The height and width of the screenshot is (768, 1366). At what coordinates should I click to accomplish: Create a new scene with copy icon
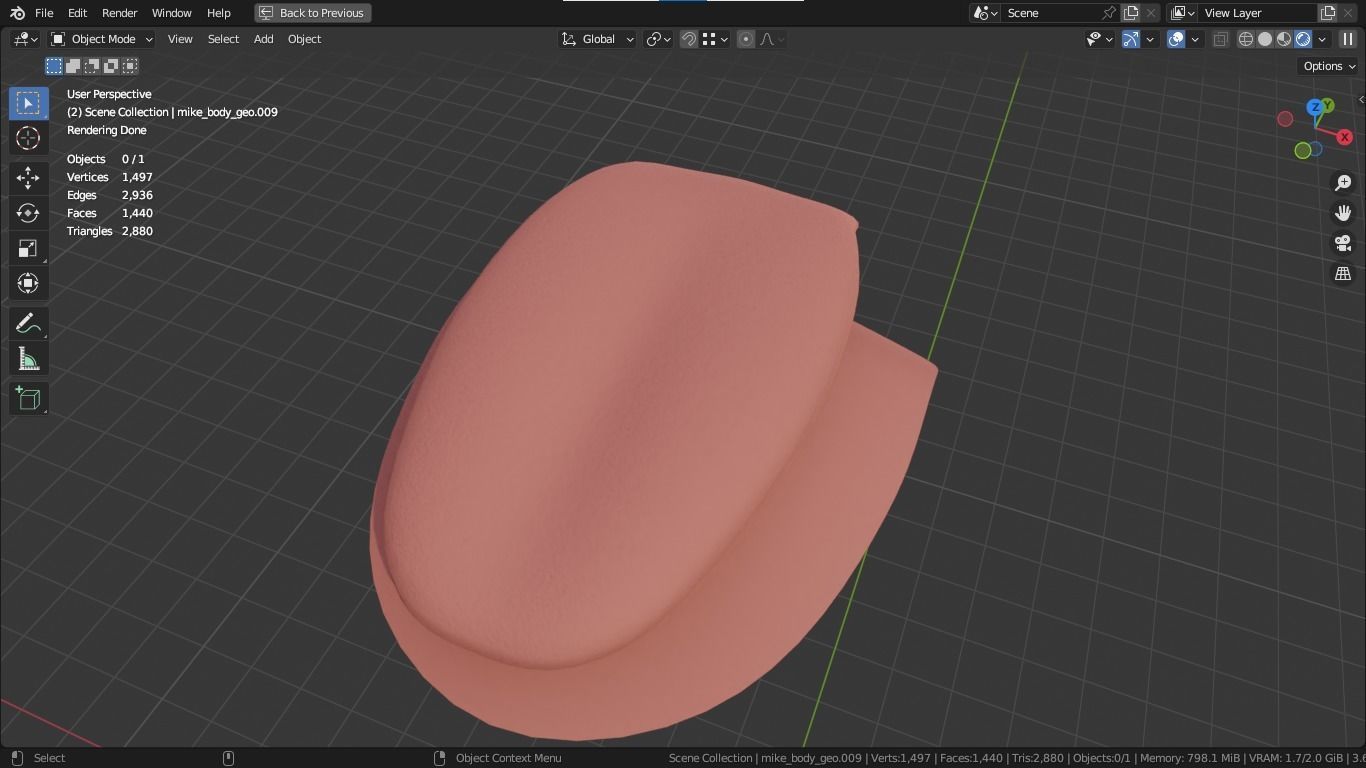tap(1131, 13)
